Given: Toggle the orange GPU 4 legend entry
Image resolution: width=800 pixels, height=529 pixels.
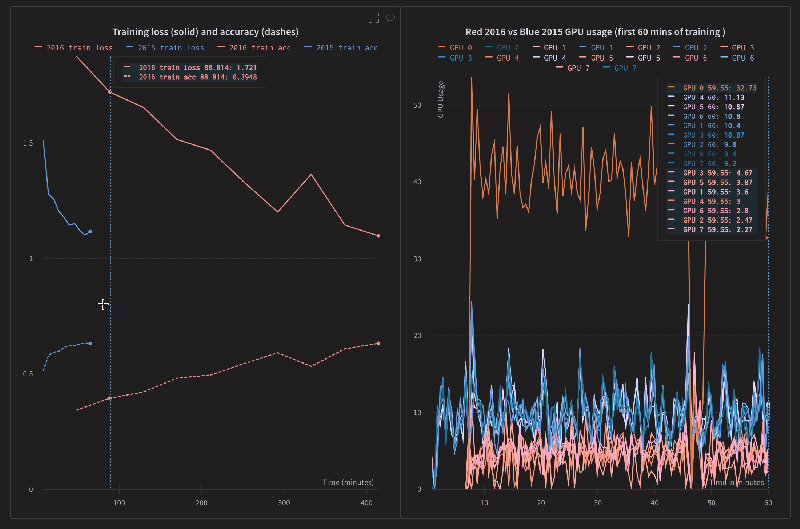Looking at the screenshot, I should click(x=503, y=58).
